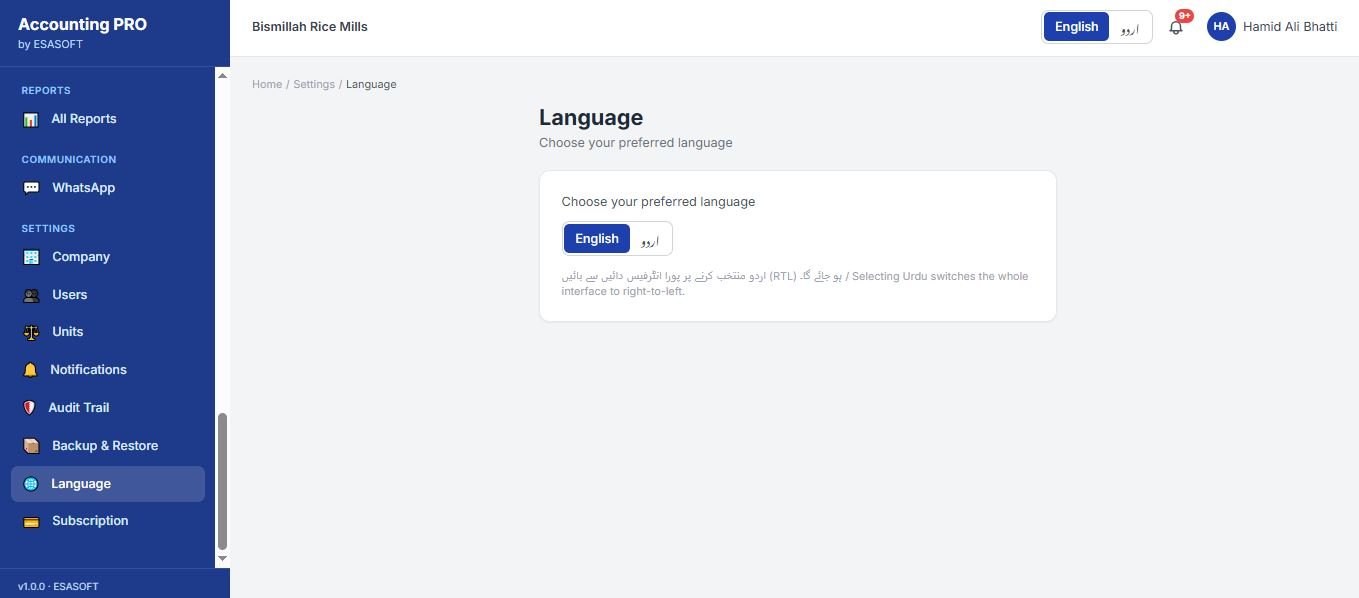1359x598 pixels.
Task: Click the COMMUNICATION section heading
Action: (x=69, y=159)
